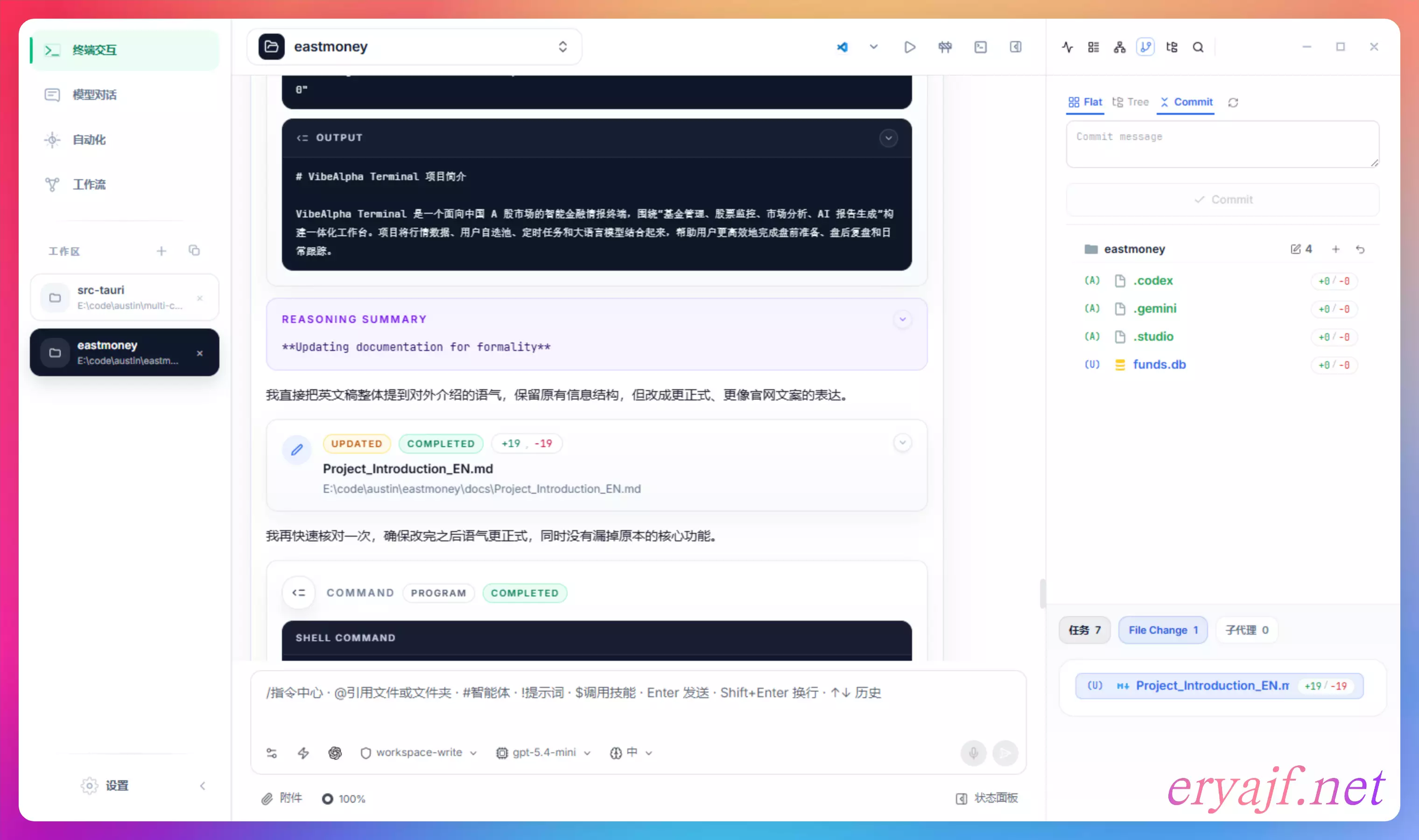Screen dimensions: 1419x840
Task: Open the 工作流 workflow section
Action: [x=125, y=184]
